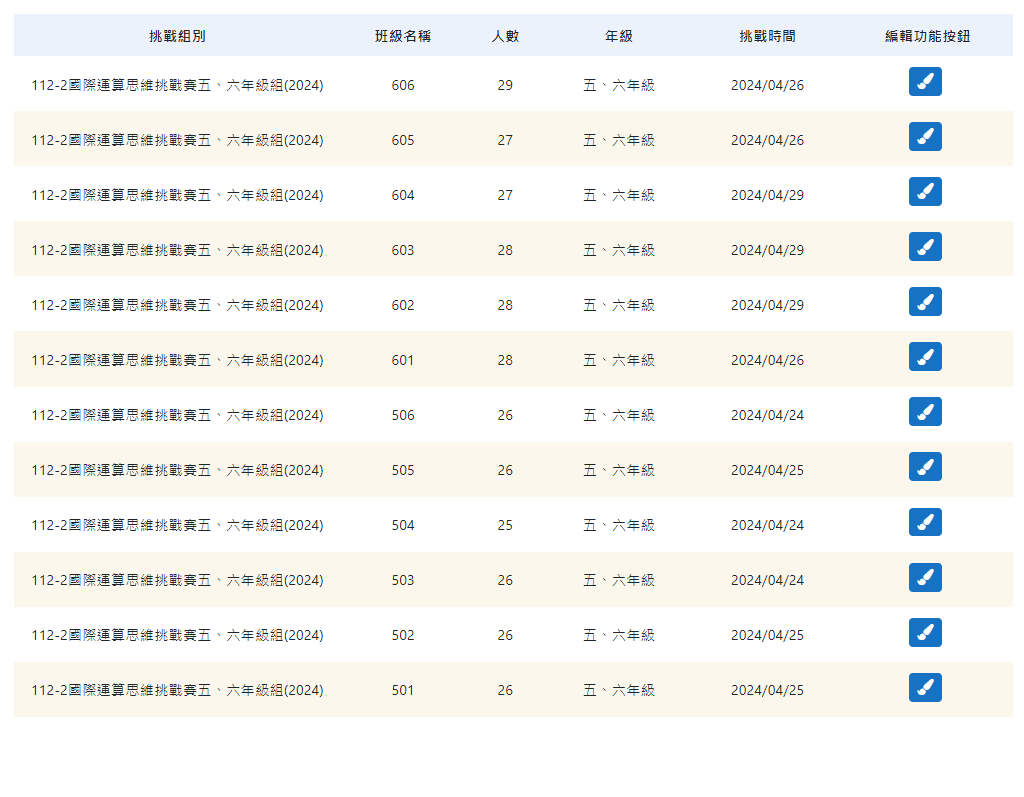Viewport: 1024px width, 797px height.
Task: Click date 2024/04/25 in row 501
Action: [x=767, y=690]
